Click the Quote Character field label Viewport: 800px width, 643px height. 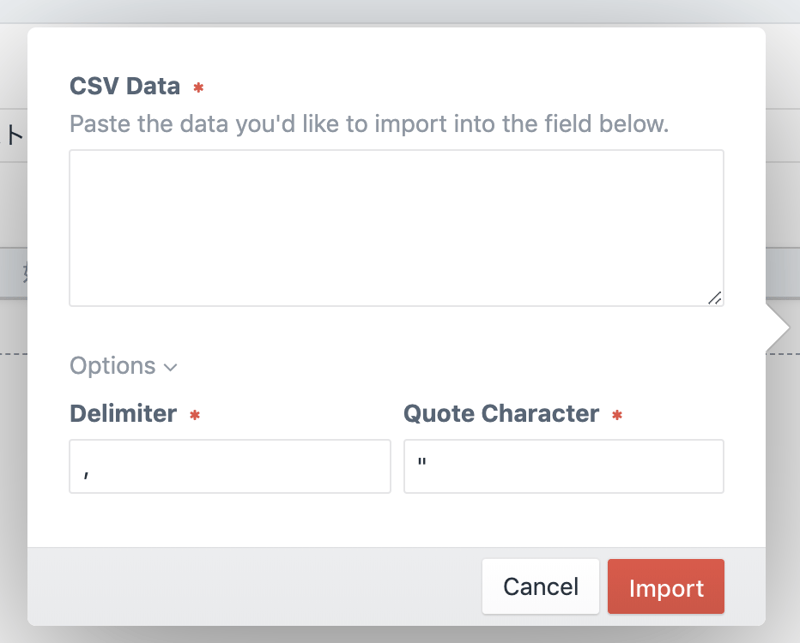point(501,414)
